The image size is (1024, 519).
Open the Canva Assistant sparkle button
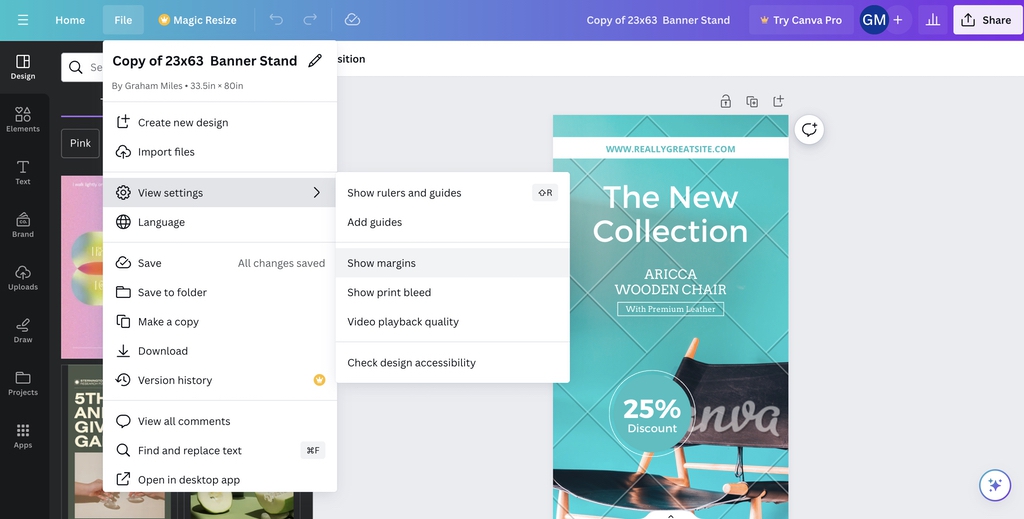(995, 485)
